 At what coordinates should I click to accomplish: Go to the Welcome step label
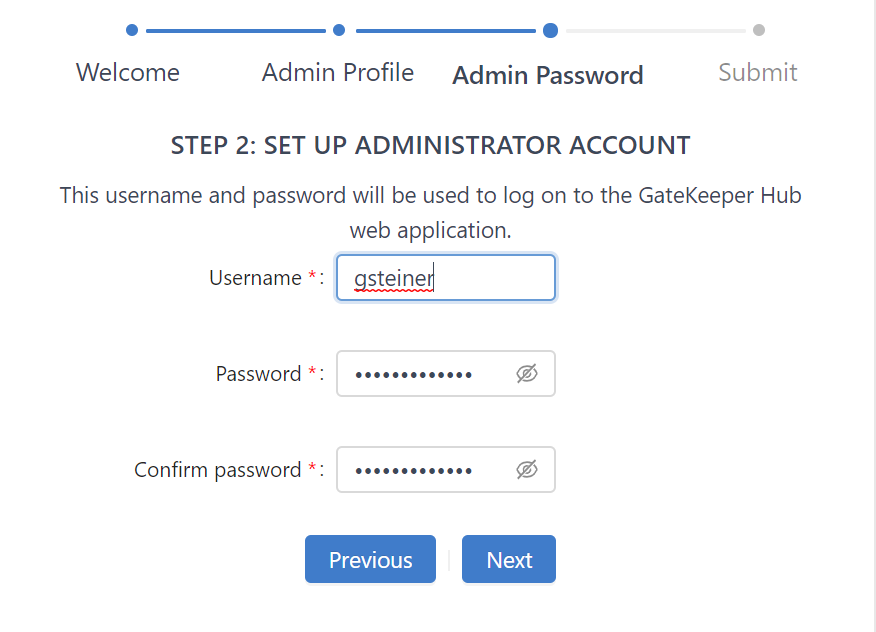pos(128,73)
